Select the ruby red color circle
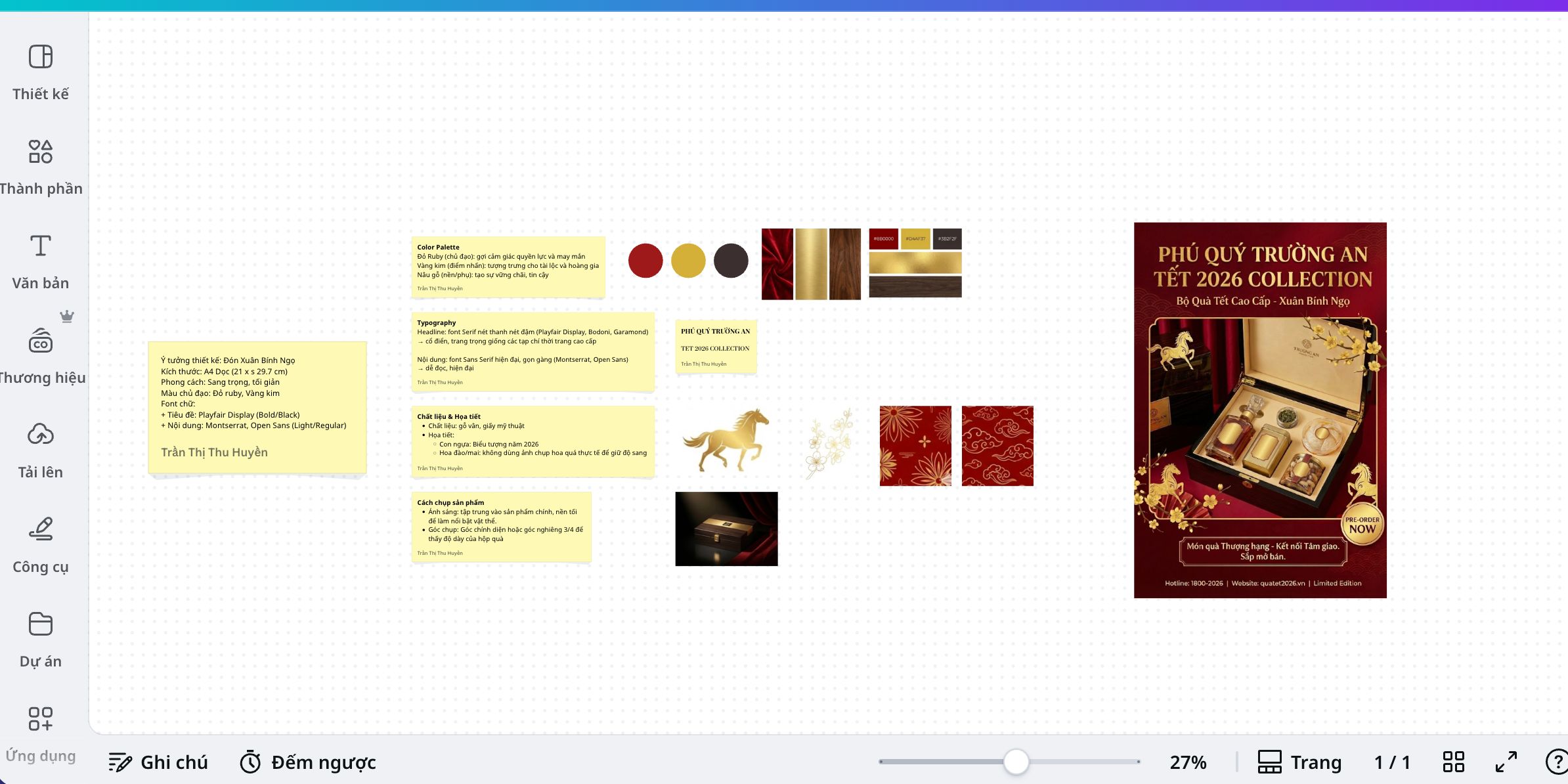This screenshot has width=1568, height=784. tap(645, 261)
